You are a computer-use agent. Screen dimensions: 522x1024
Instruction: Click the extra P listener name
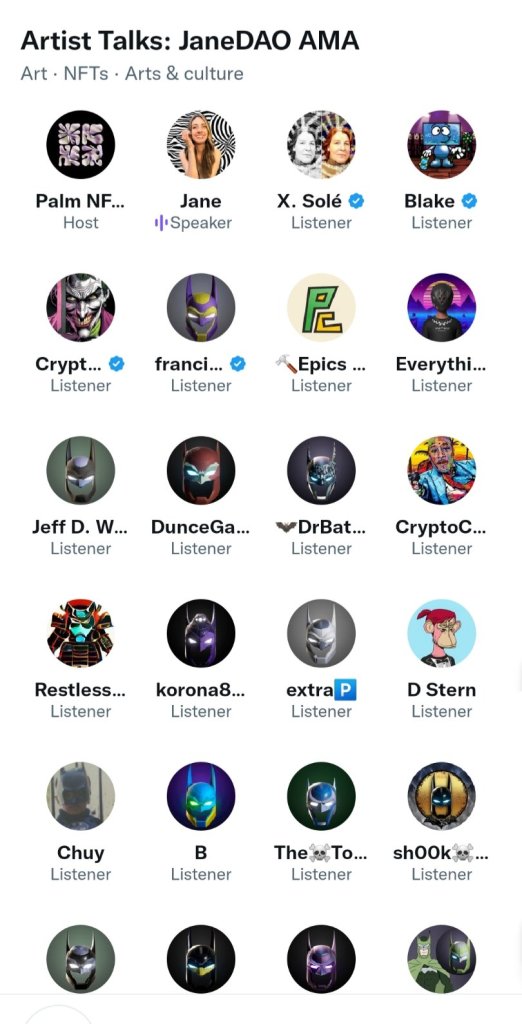pyautogui.click(x=321, y=690)
